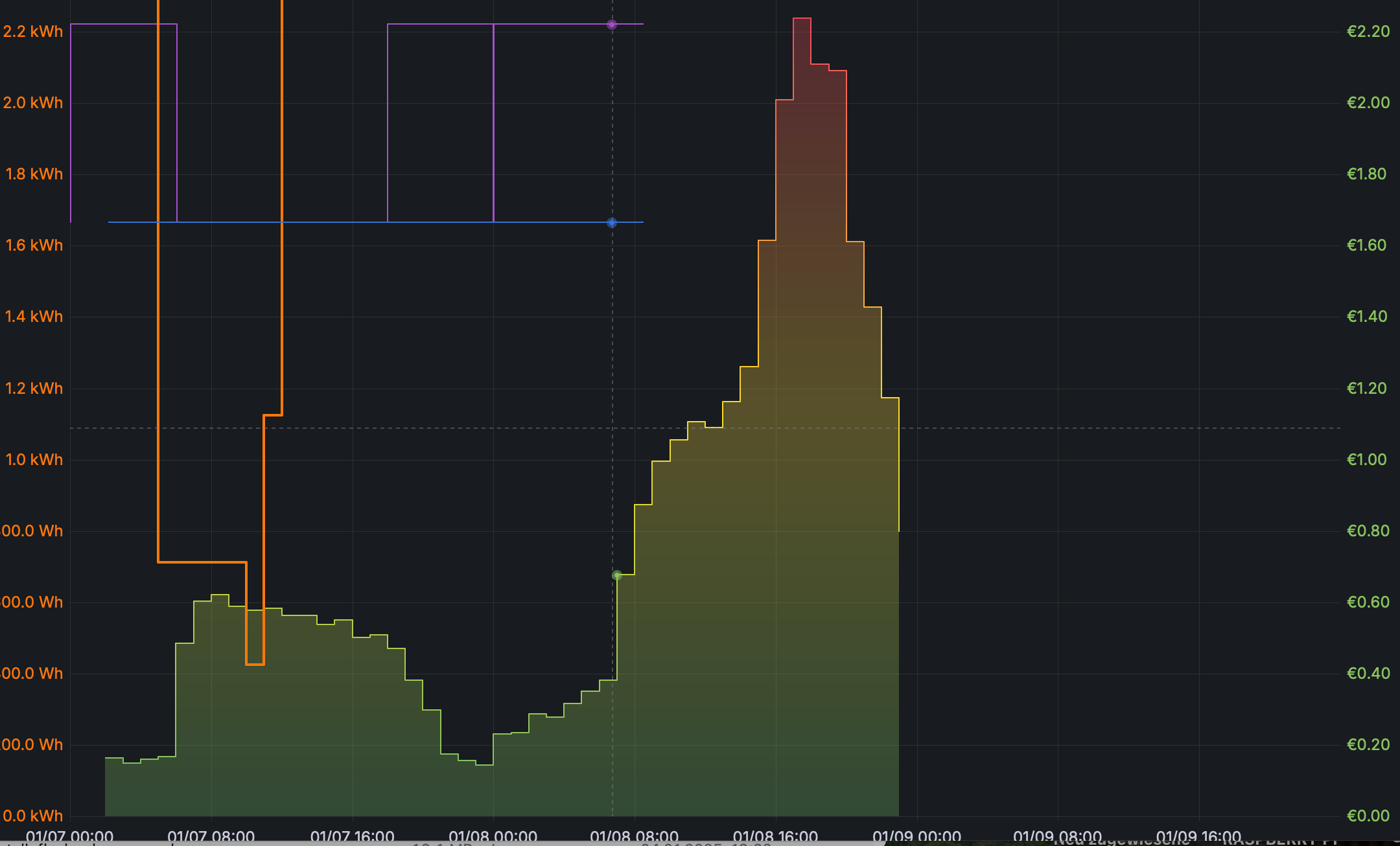Click the 2.2 kWh left axis label

click(x=33, y=32)
